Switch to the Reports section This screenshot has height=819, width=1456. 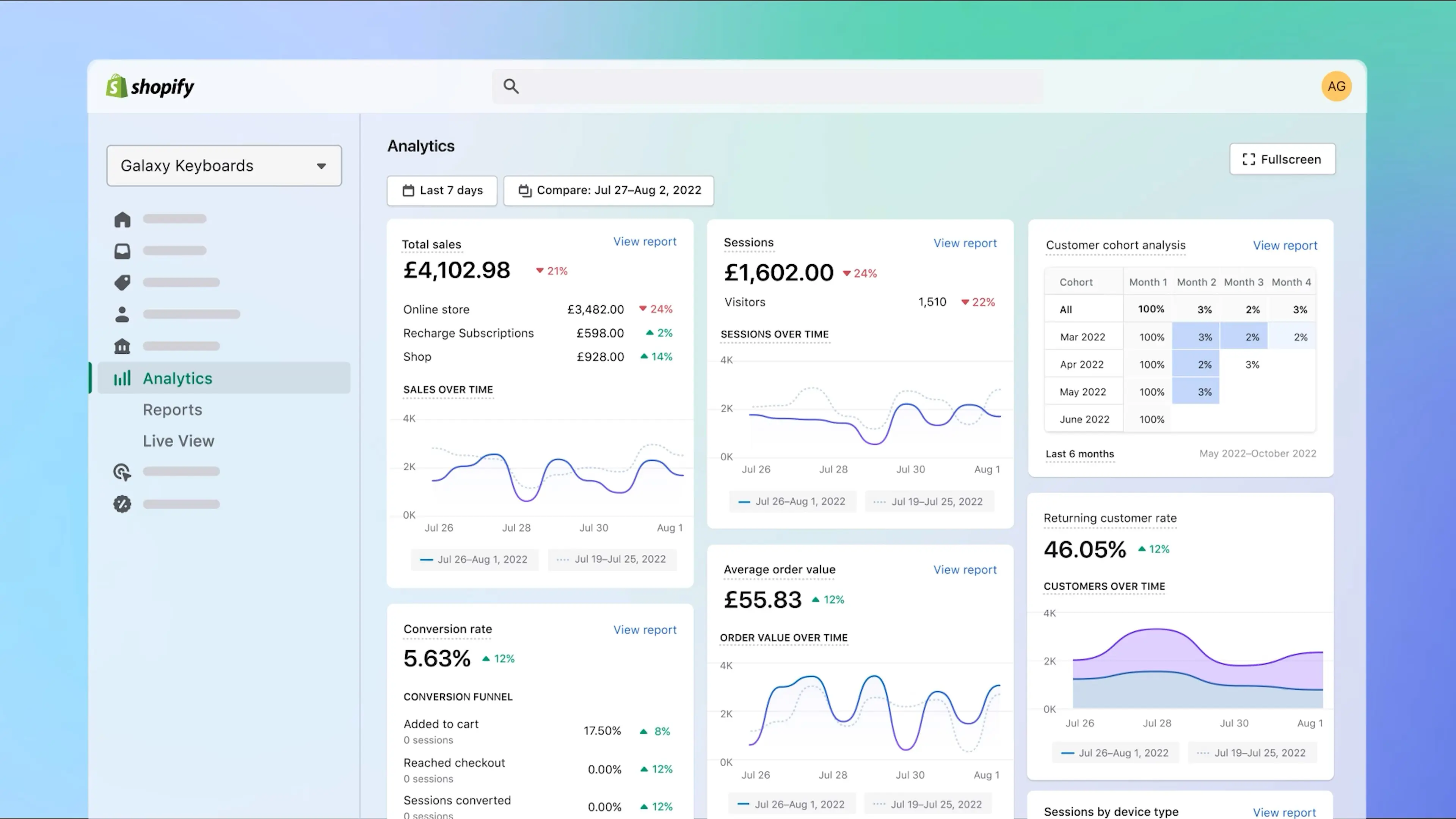[173, 409]
